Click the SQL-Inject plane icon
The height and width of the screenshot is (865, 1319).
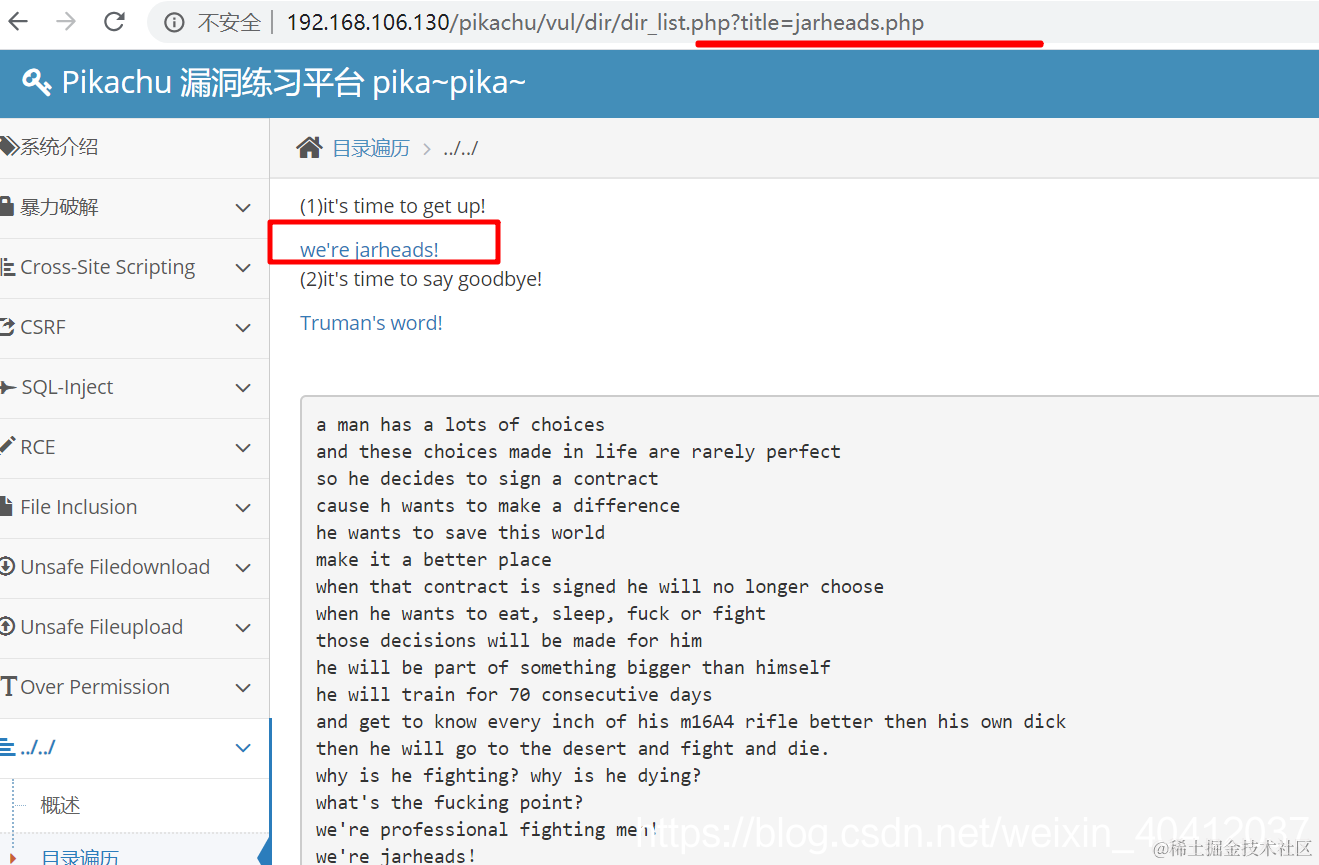8,387
